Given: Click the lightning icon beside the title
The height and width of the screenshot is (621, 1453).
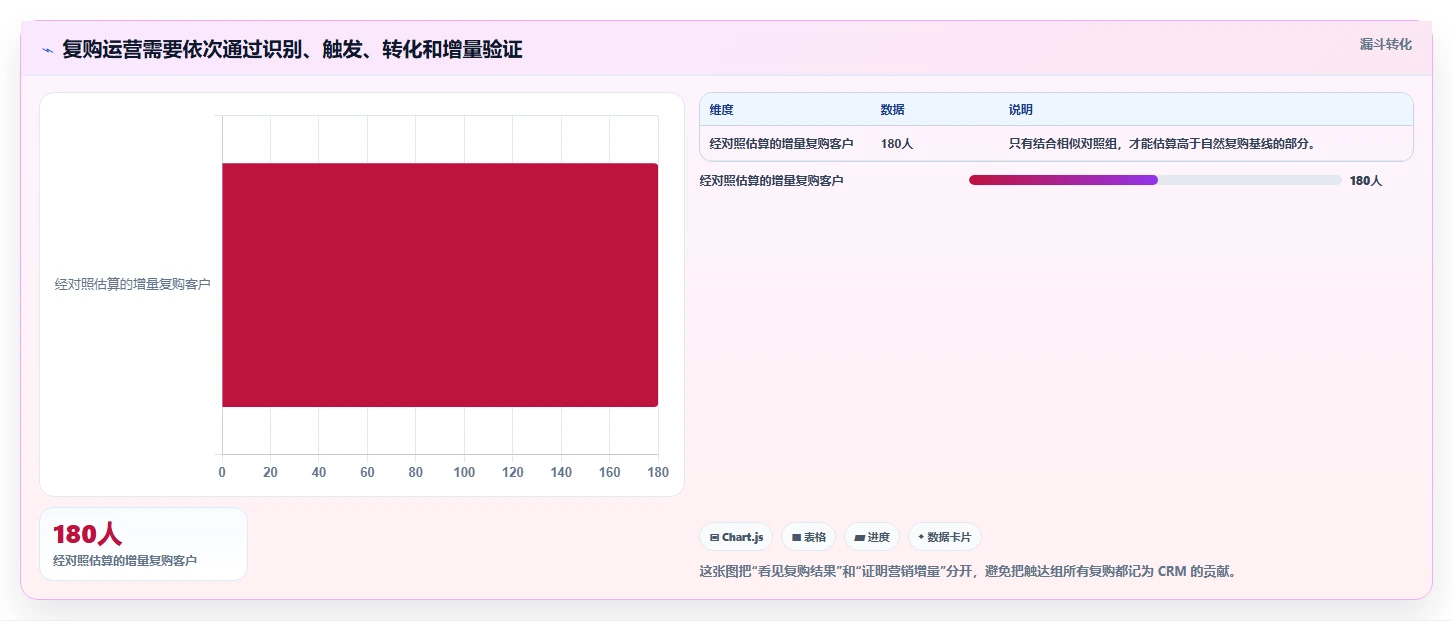Looking at the screenshot, I should (47, 50).
